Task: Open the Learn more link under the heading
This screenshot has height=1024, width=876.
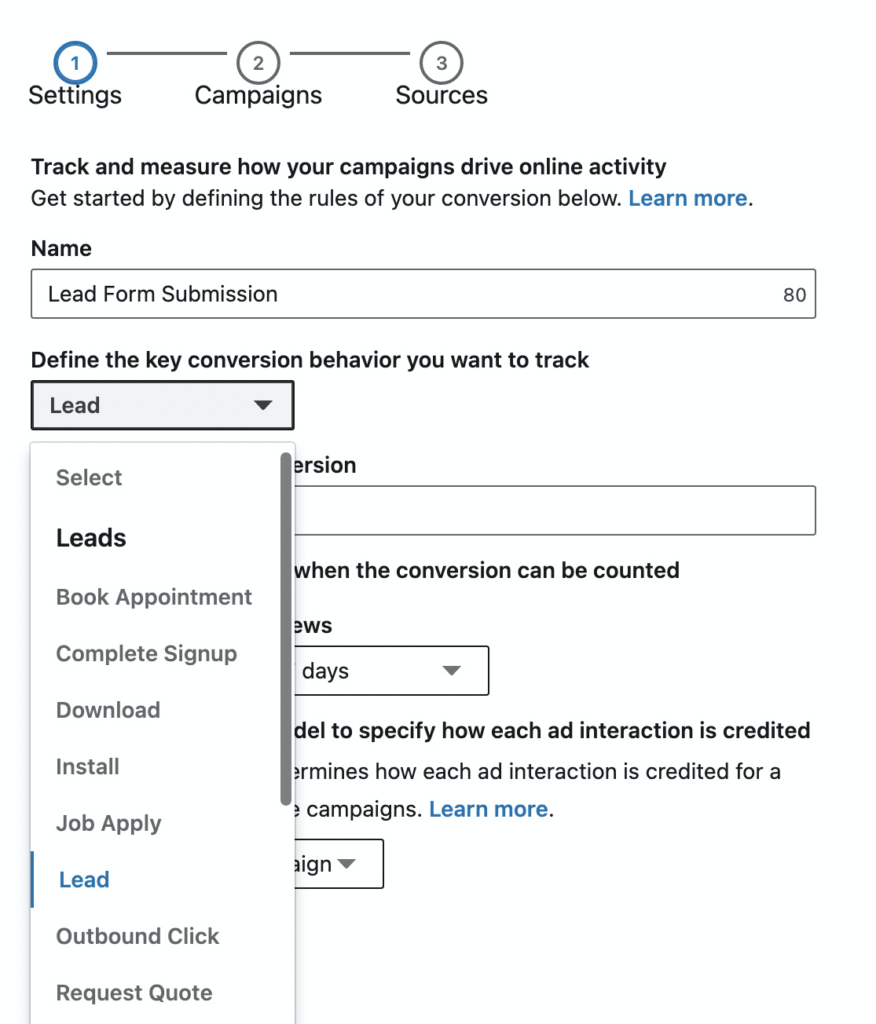Action: click(x=688, y=198)
